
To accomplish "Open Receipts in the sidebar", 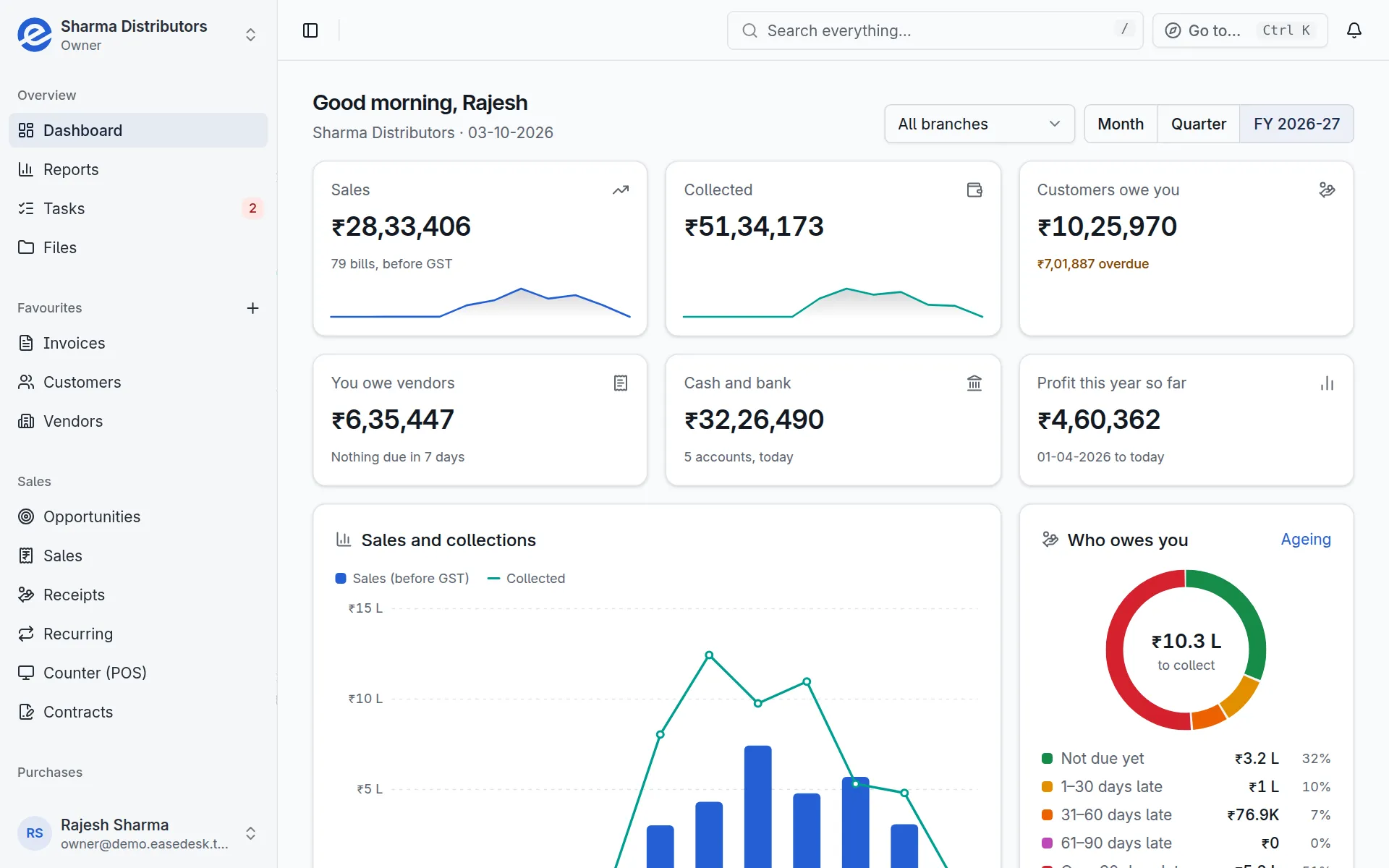I will [138, 595].
